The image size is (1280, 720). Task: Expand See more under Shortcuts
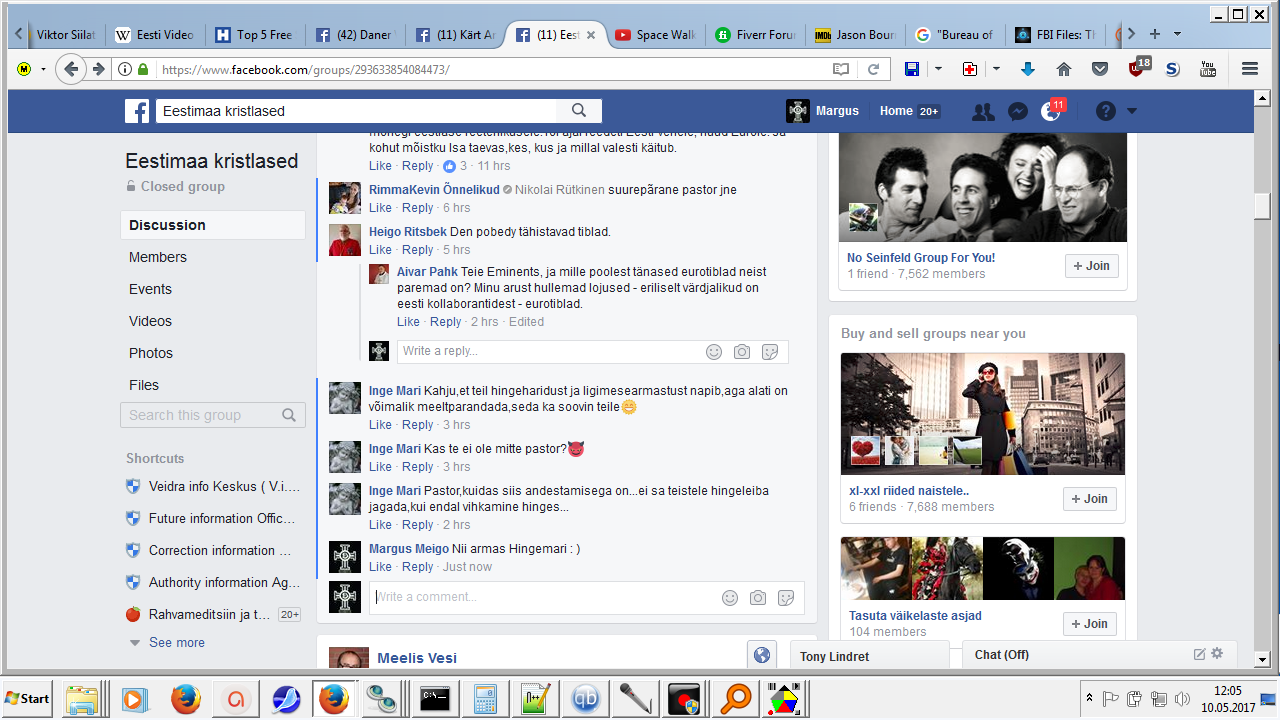pos(176,643)
